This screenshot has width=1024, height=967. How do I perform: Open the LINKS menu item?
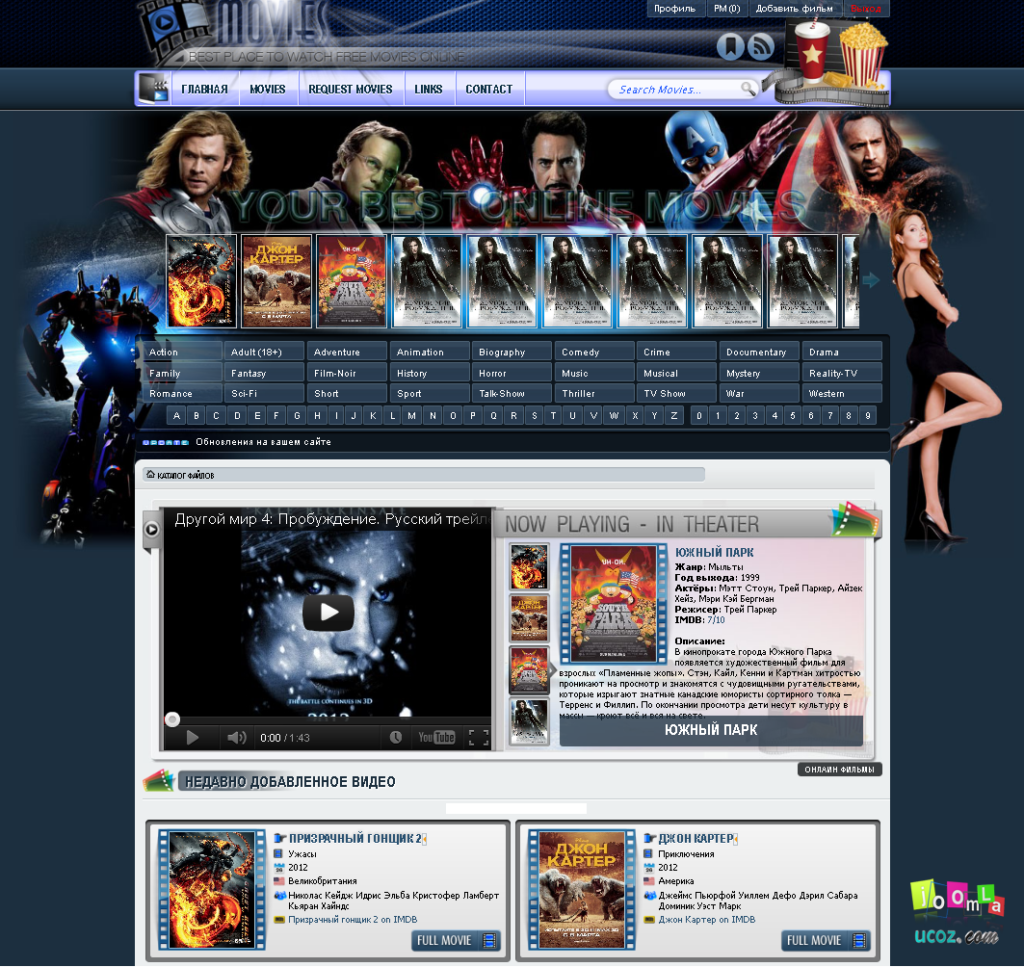(x=428, y=89)
